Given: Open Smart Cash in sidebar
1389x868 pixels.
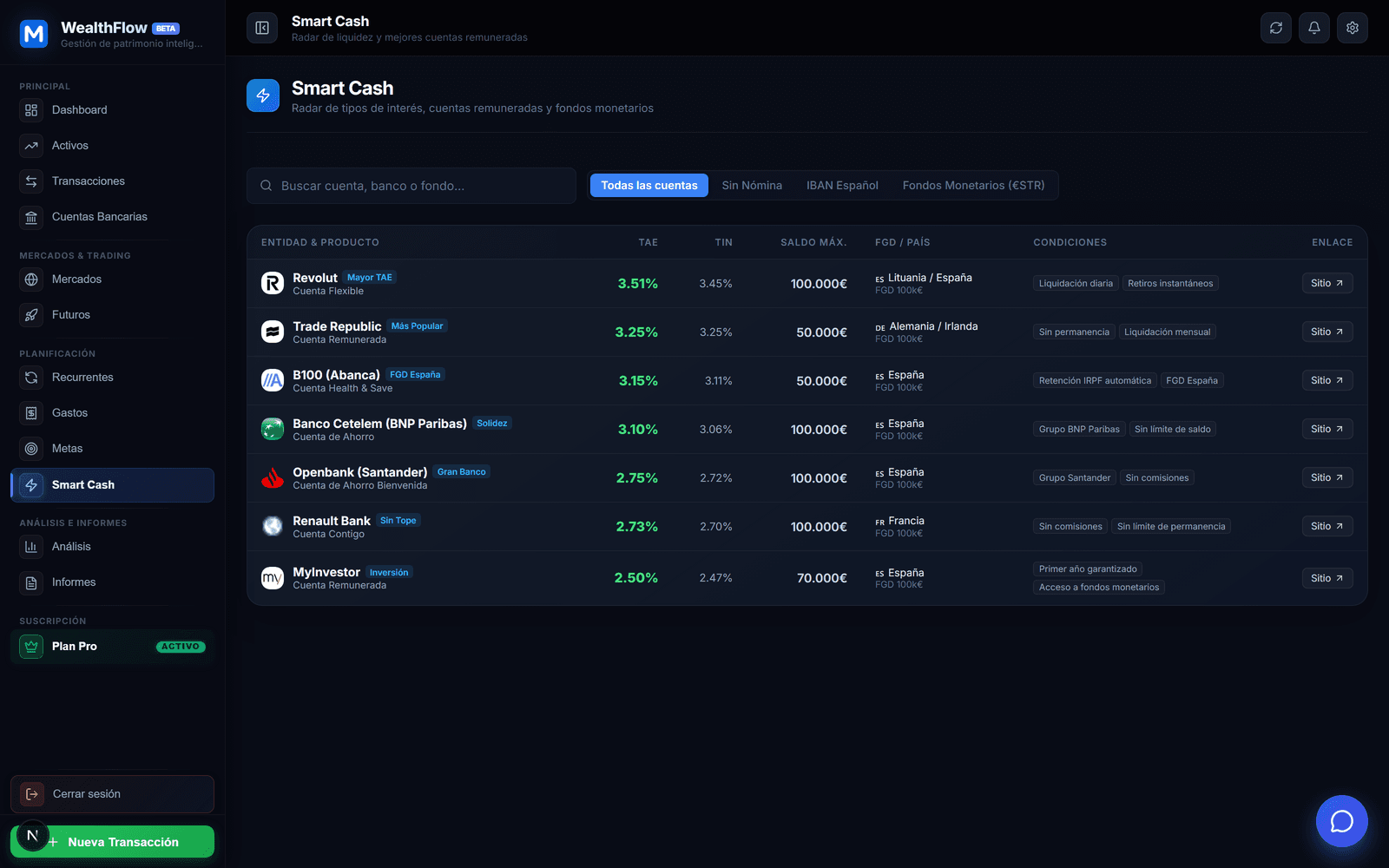Looking at the screenshot, I should coord(113,485).
